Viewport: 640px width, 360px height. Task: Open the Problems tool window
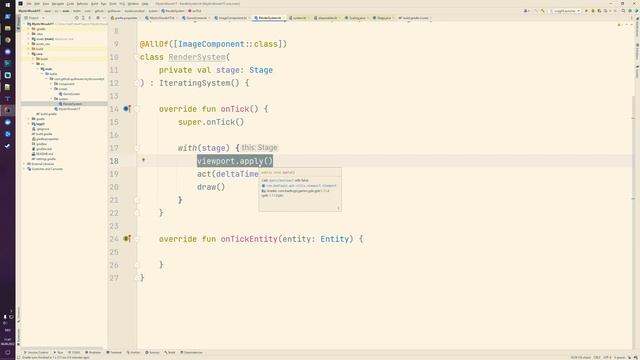click(93, 352)
